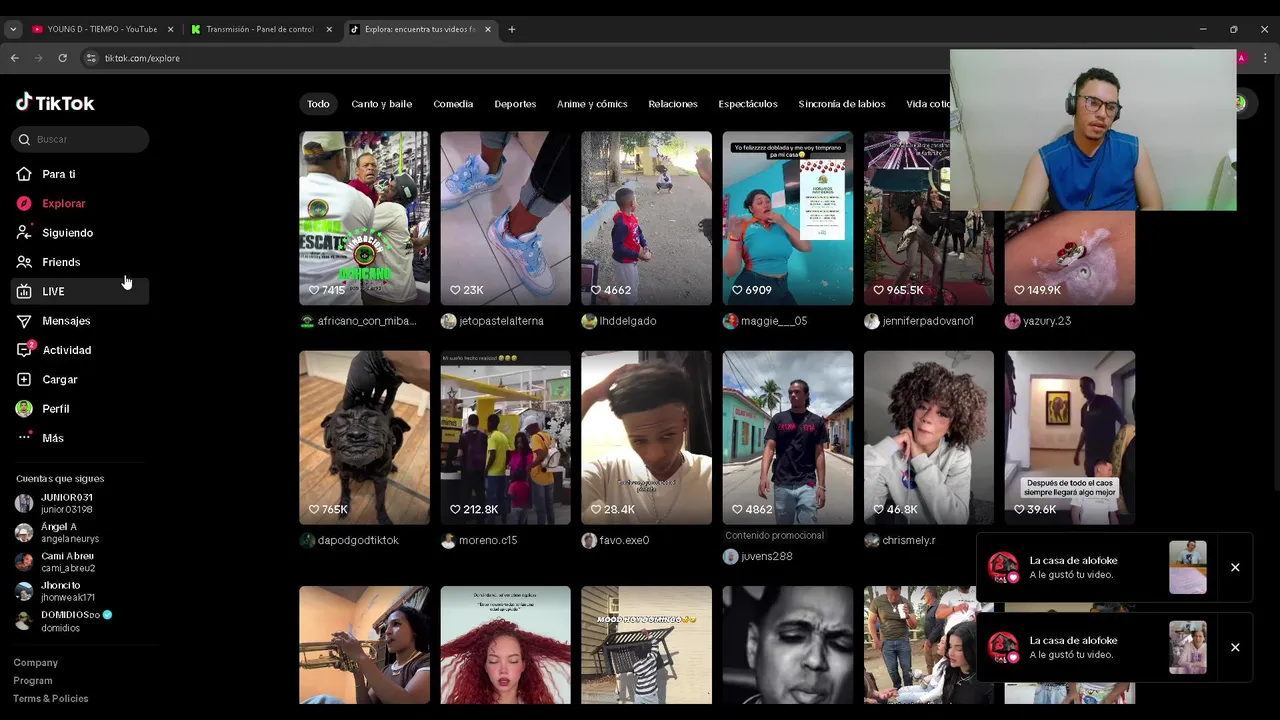Click the search magnifier icon
1280x720 pixels.
tap(24, 139)
